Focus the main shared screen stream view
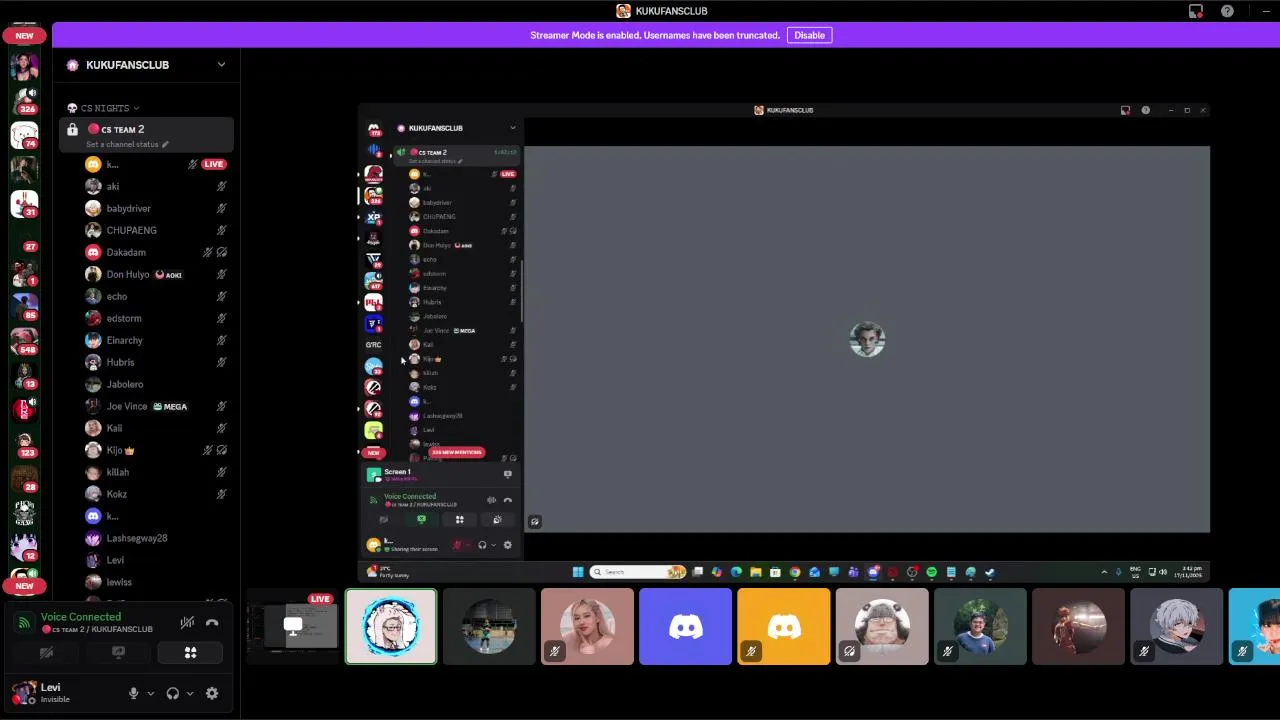1280x720 pixels. click(784, 341)
